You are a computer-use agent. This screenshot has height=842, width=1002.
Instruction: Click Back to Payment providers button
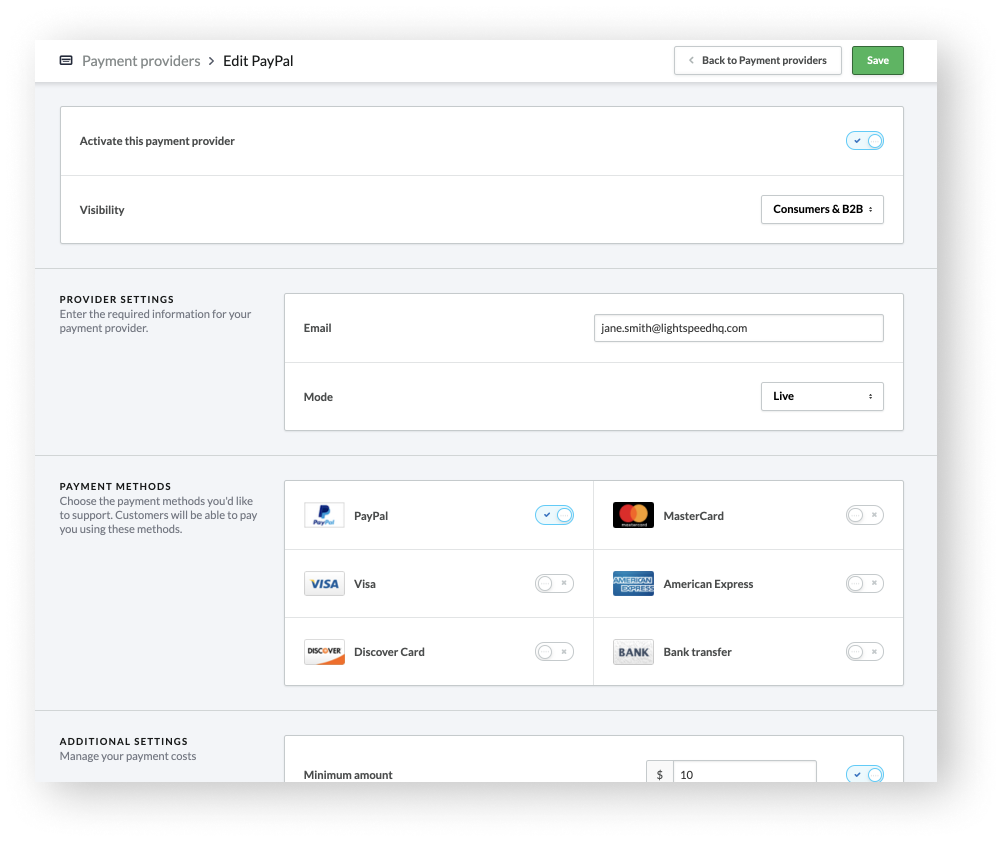[x=757, y=61]
